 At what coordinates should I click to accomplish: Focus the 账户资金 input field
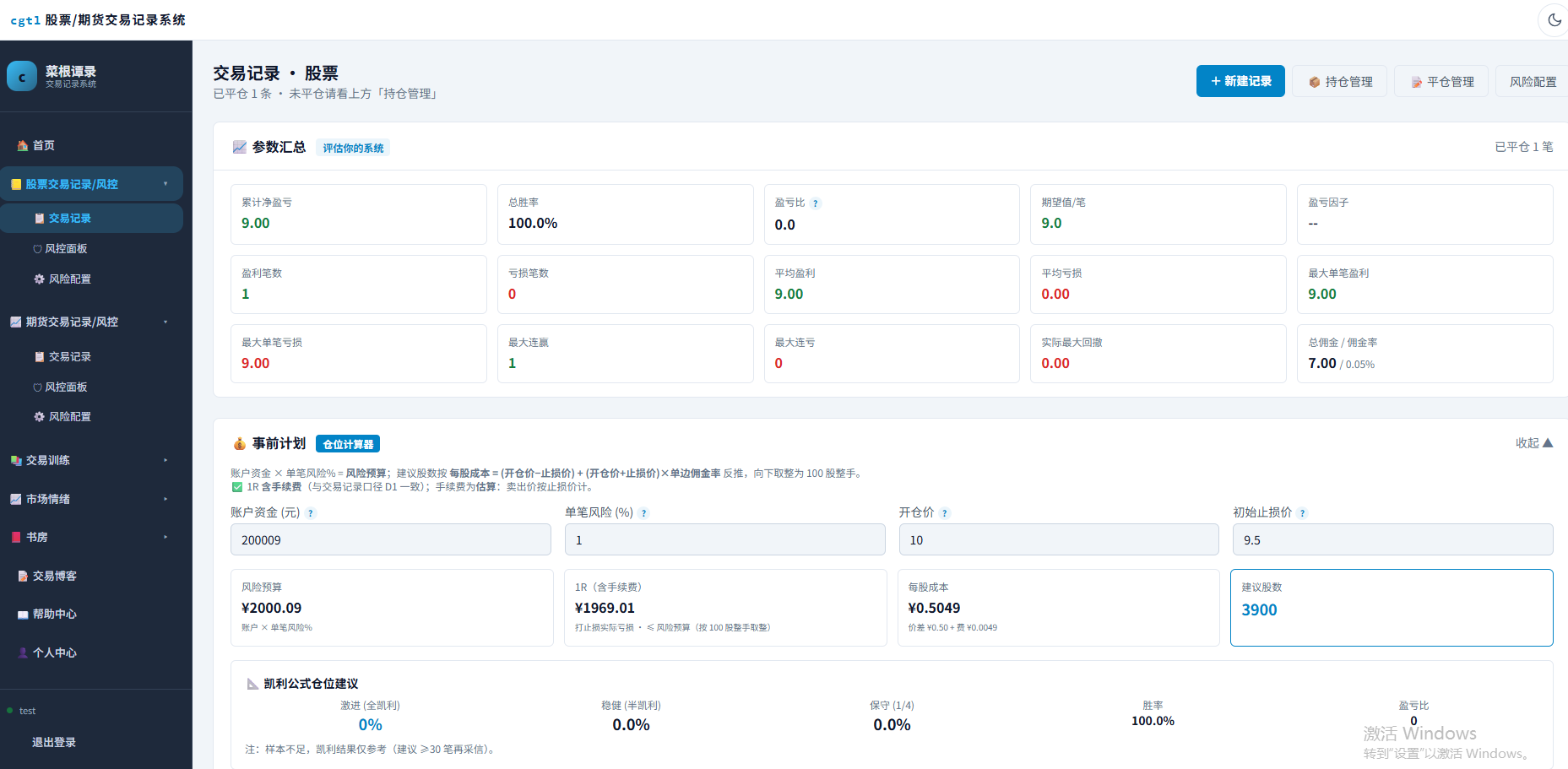coord(391,539)
